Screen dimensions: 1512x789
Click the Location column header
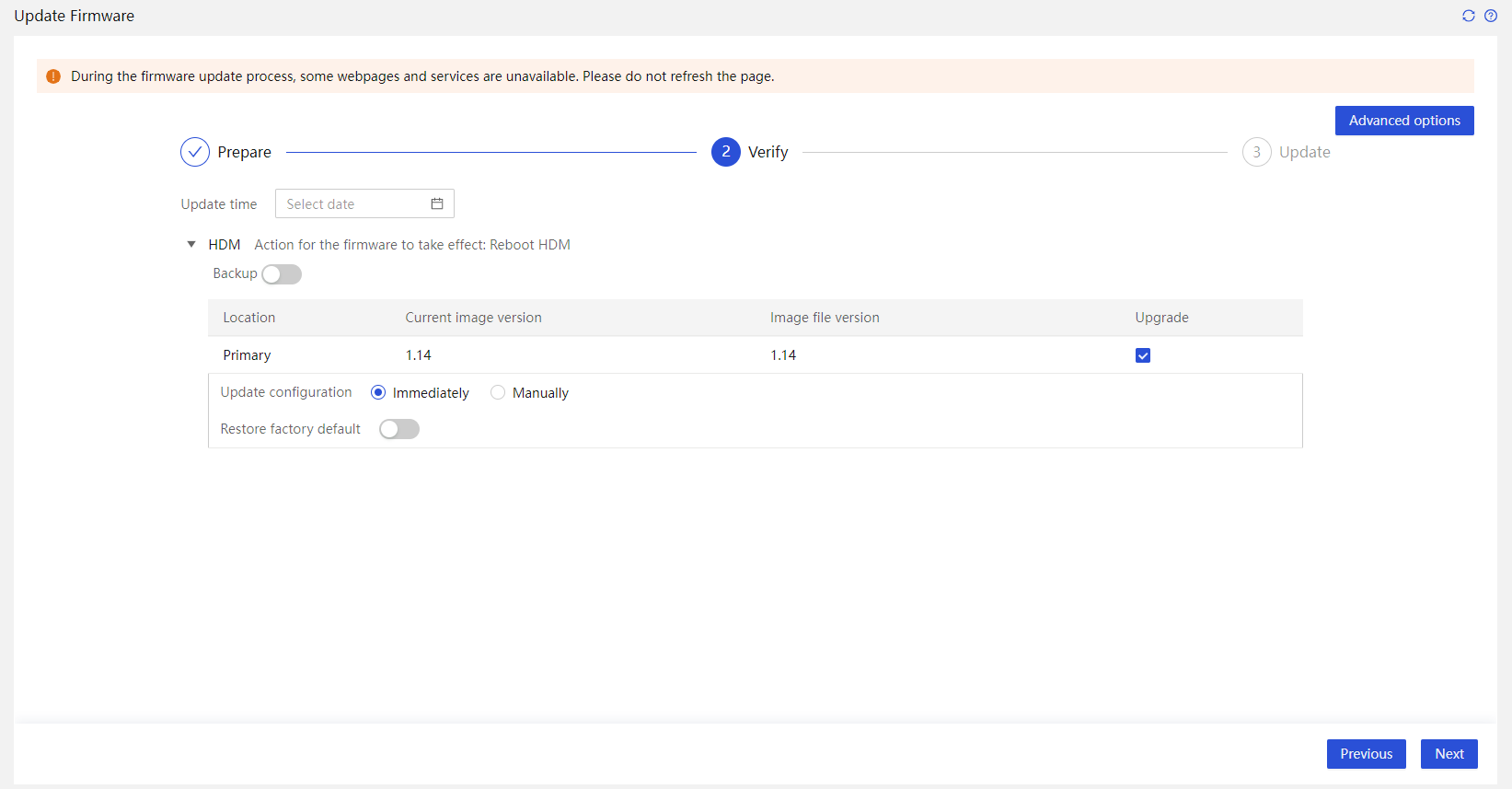click(x=249, y=318)
